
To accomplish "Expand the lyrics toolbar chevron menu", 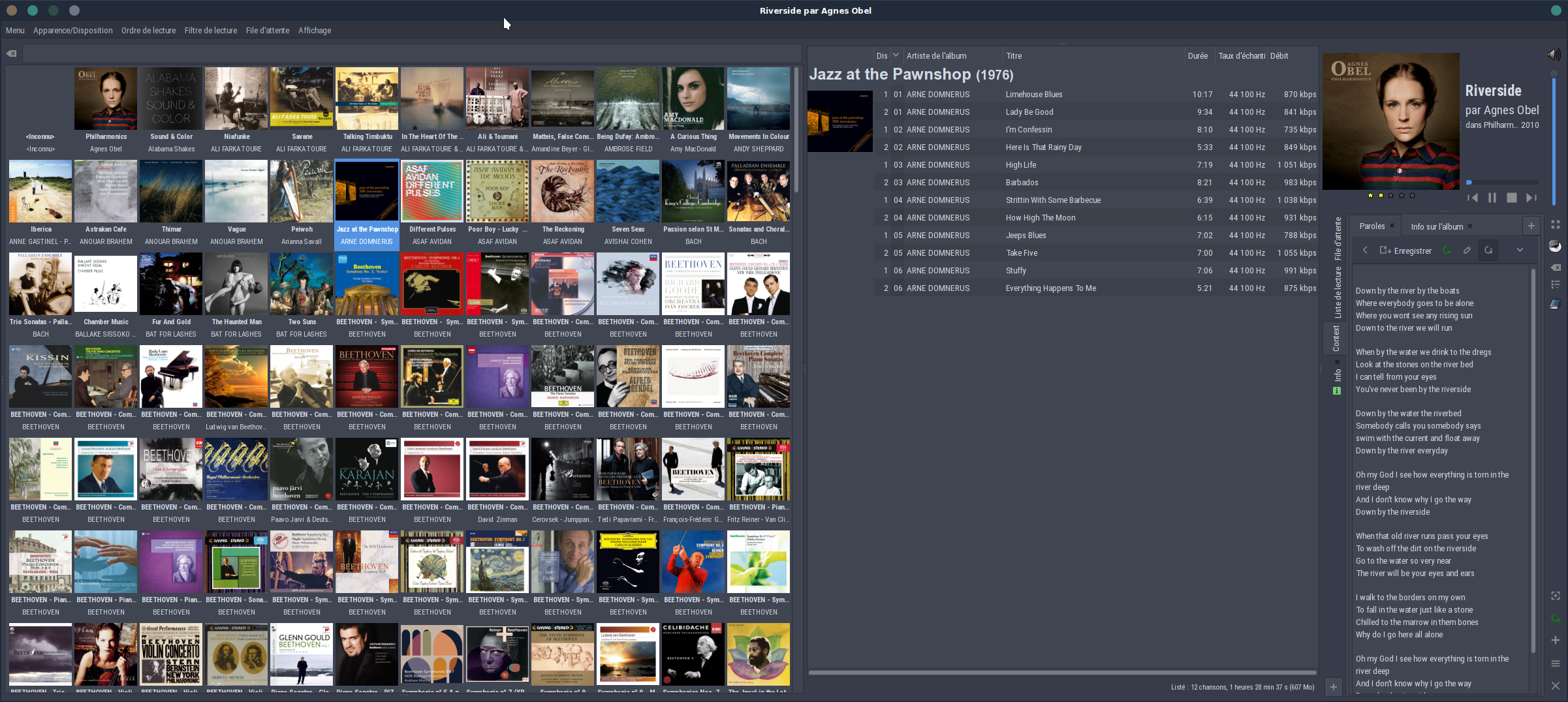I will [x=1520, y=251].
